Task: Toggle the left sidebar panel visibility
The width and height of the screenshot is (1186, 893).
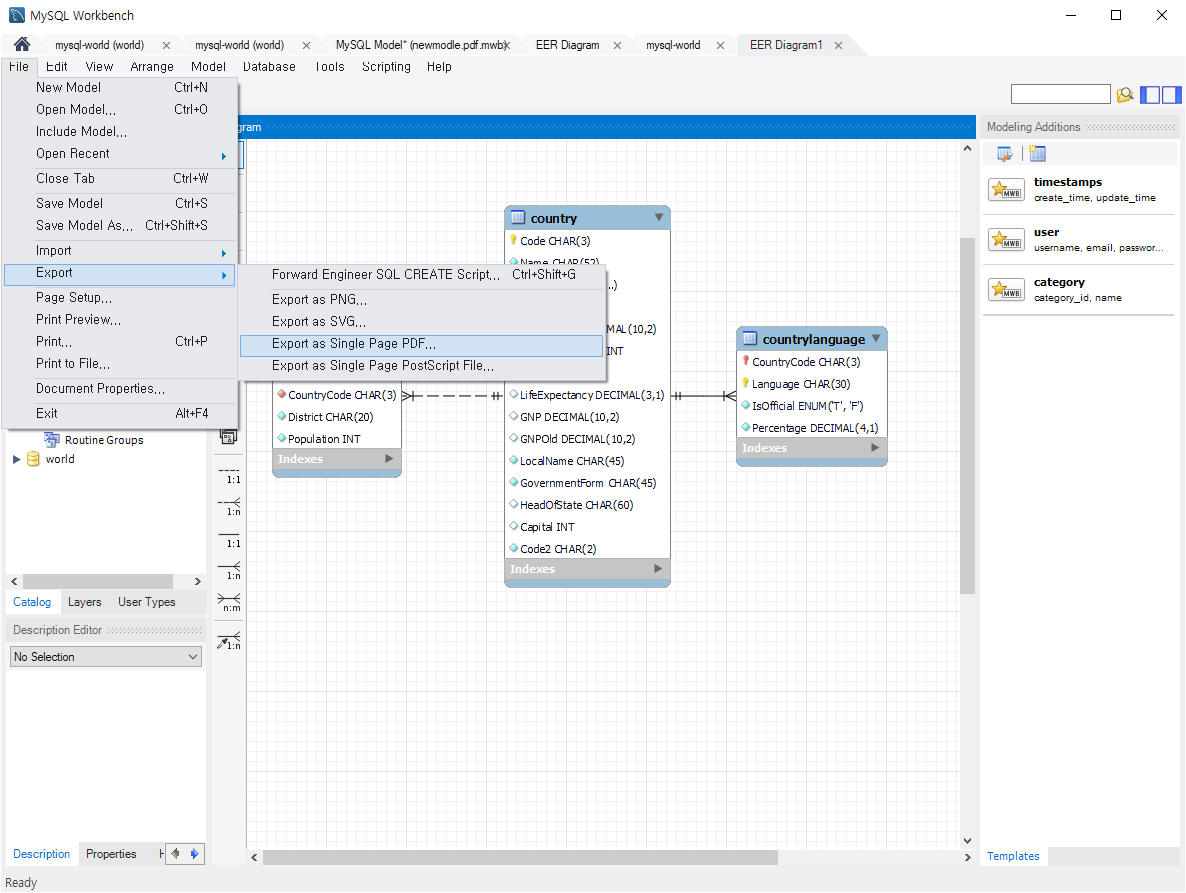Action: point(1150,95)
